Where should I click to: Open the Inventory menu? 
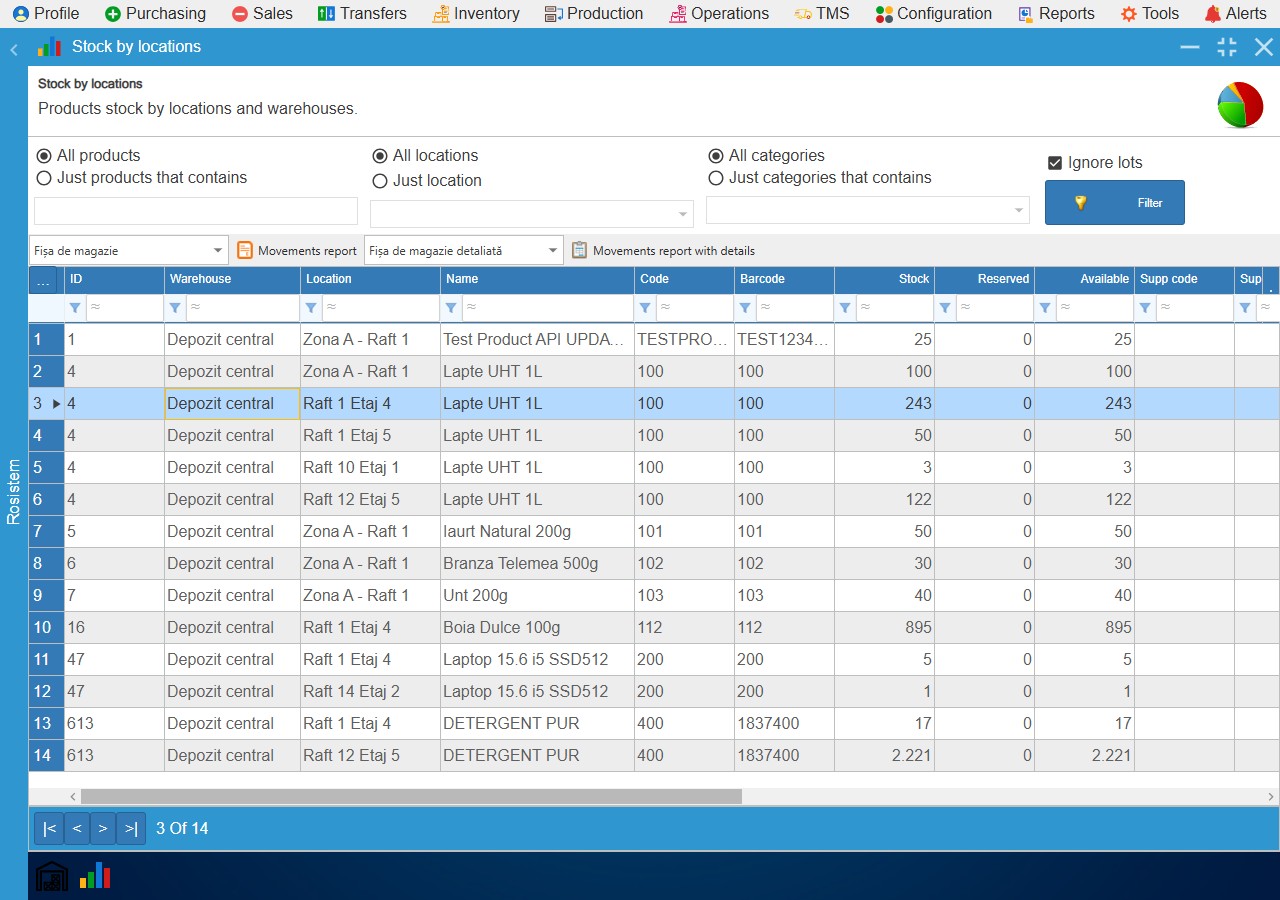[476, 13]
